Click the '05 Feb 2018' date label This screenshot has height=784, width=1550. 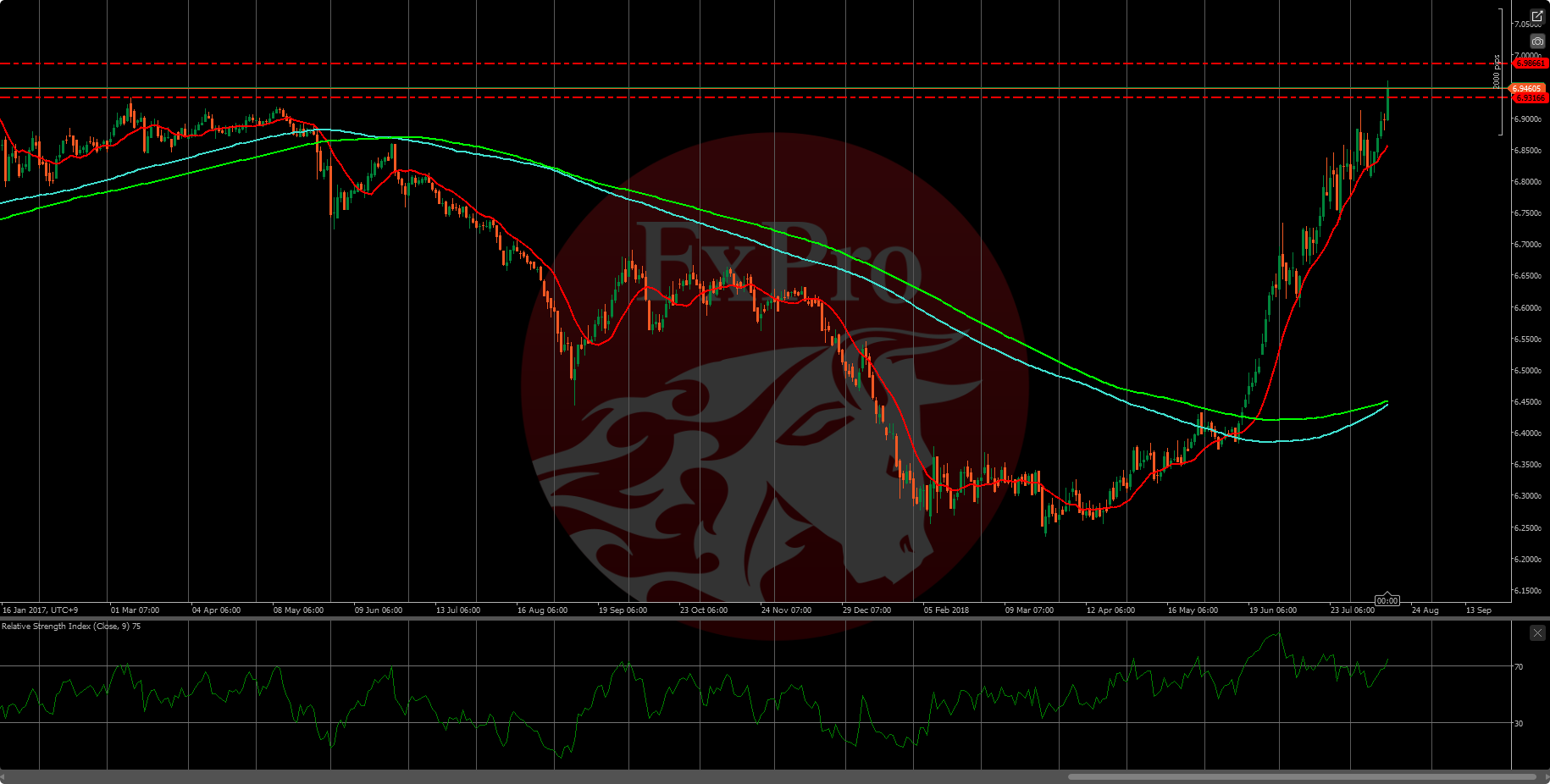coord(946,610)
